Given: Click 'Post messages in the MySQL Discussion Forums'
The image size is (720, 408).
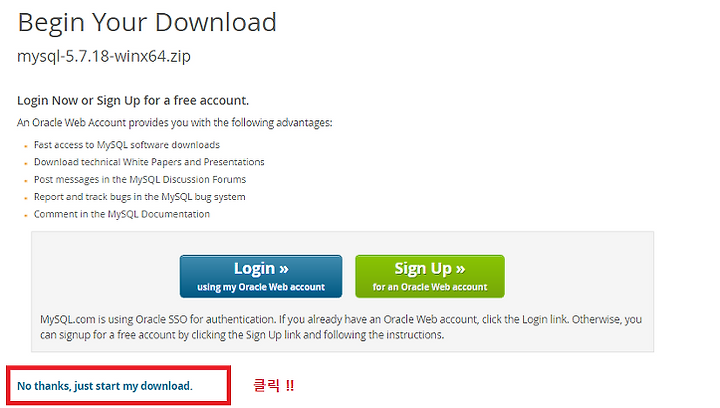Looking at the screenshot, I should 140,179.
